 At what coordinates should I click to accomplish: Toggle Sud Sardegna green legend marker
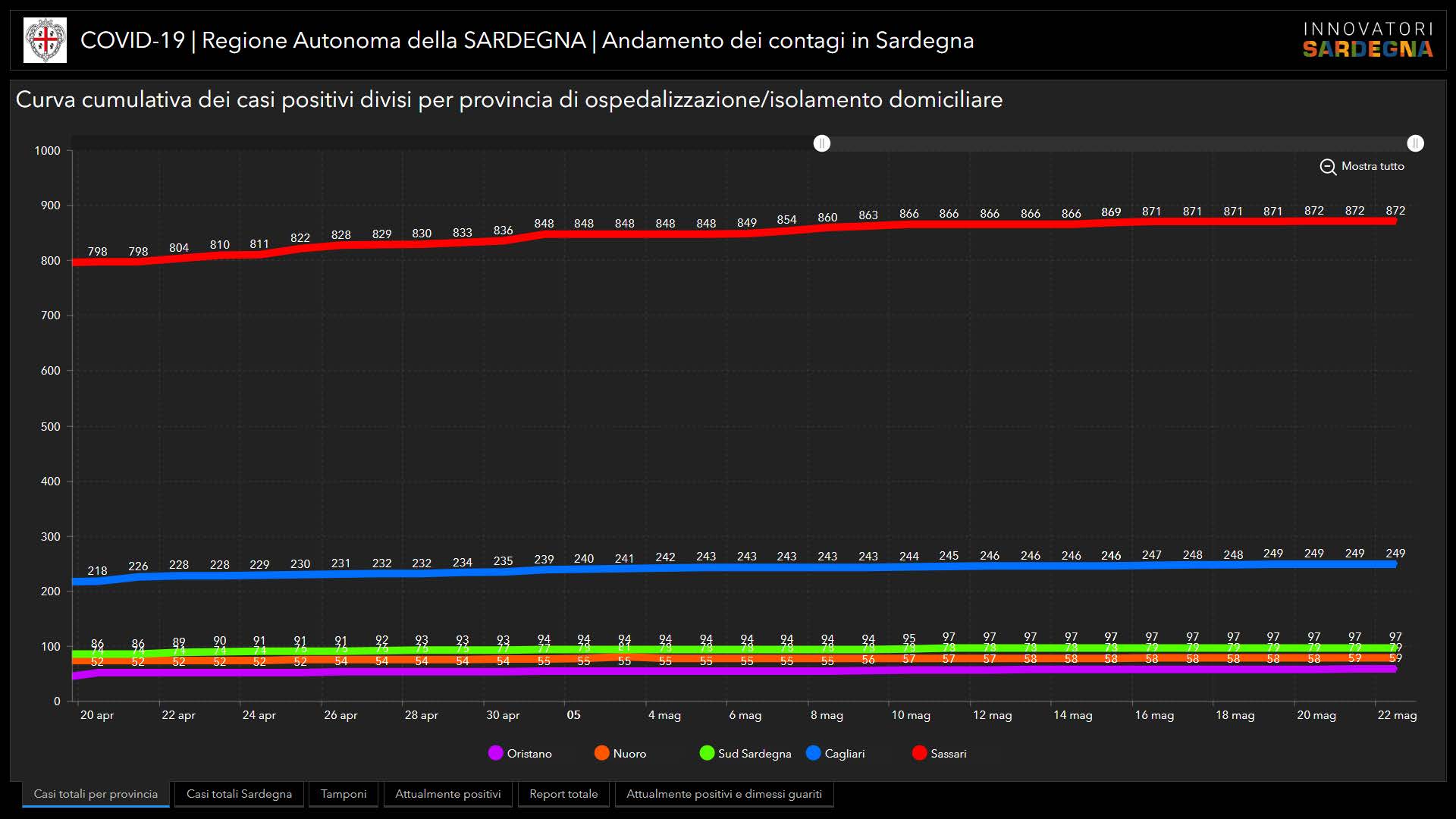click(707, 753)
